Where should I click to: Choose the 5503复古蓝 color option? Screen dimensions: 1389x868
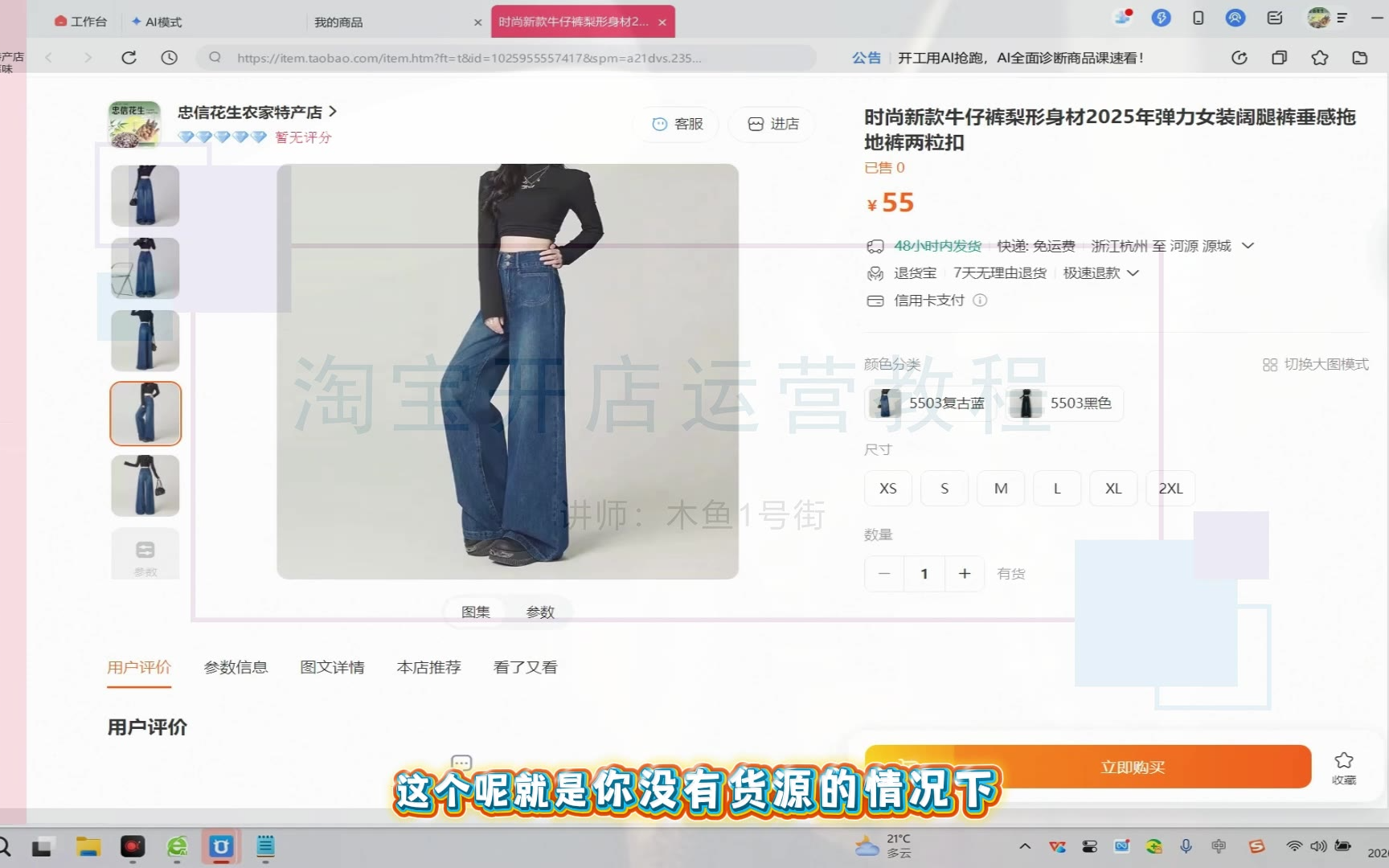pos(931,403)
